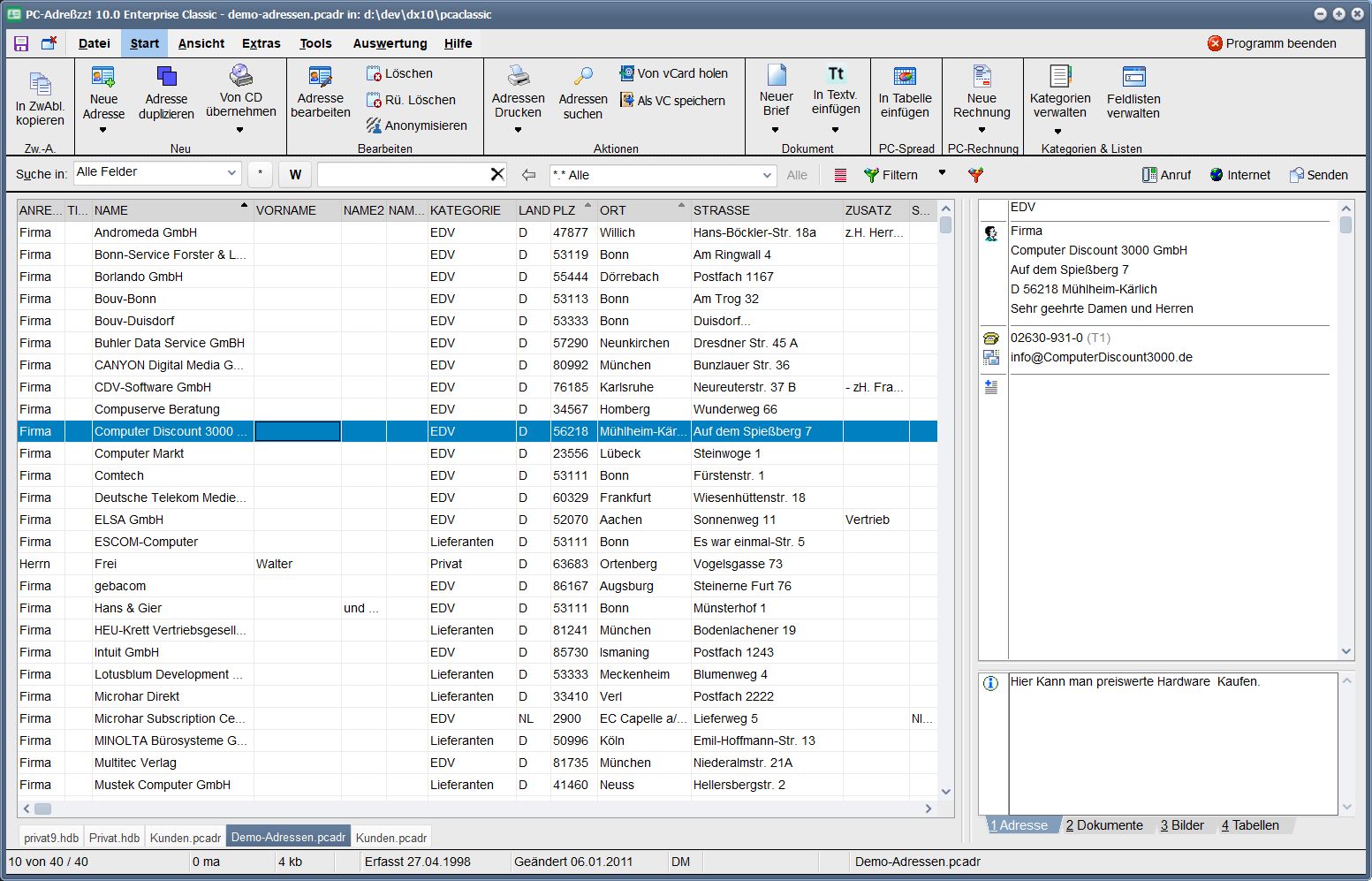Import with Von vCard holen

point(673,73)
